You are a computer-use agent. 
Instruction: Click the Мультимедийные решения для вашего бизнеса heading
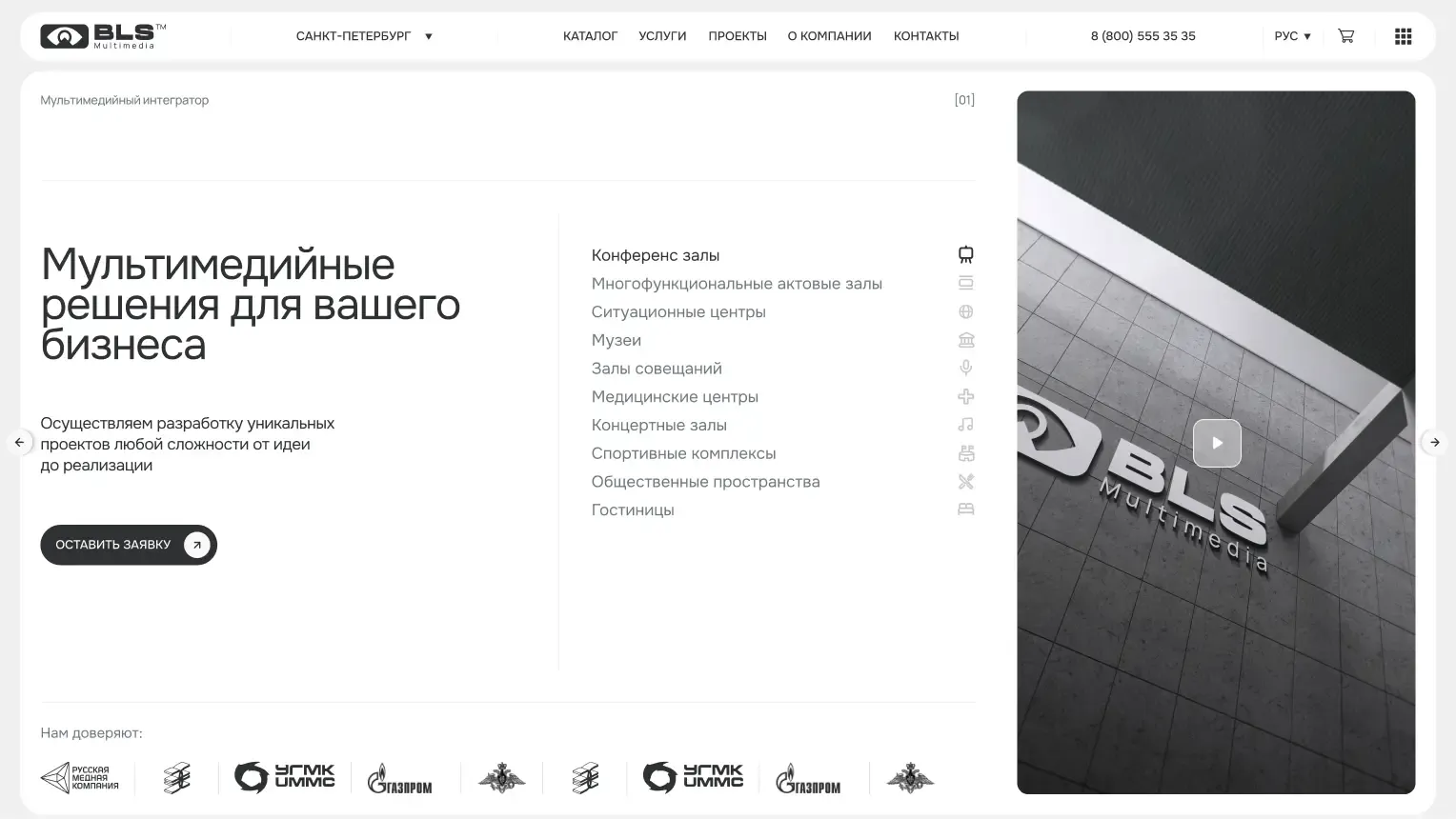250,305
